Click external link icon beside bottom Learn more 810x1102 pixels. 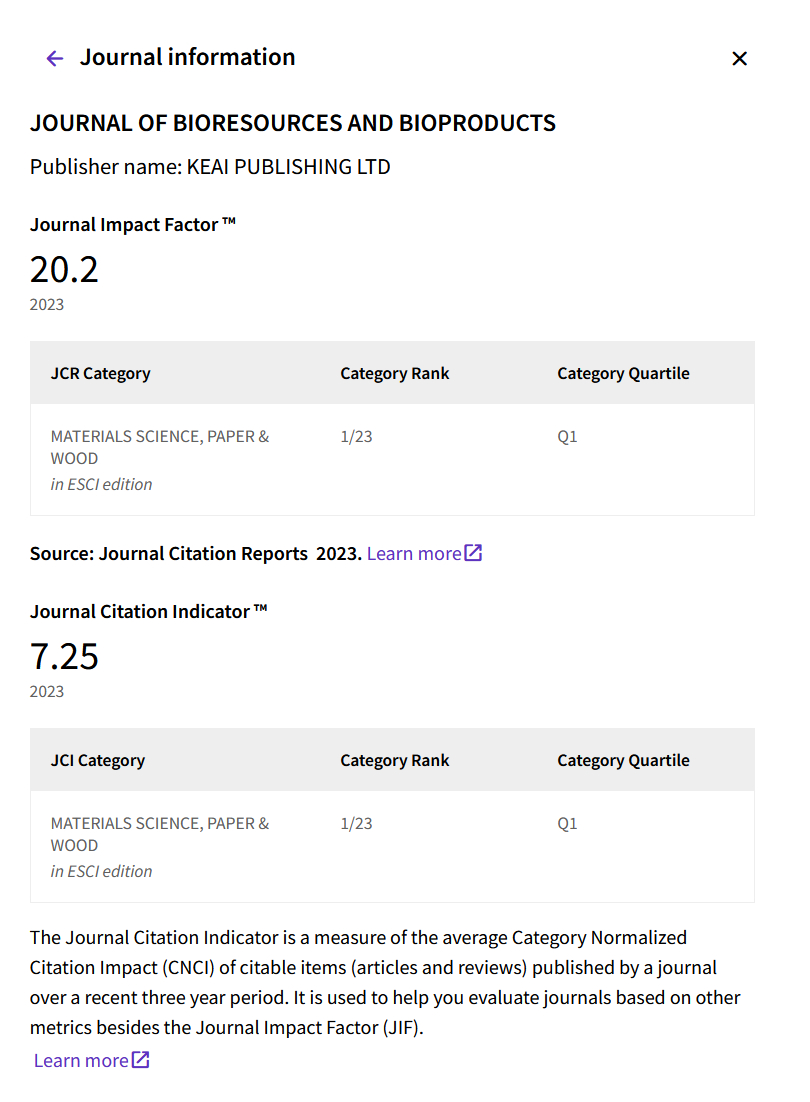tap(141, 1060)
